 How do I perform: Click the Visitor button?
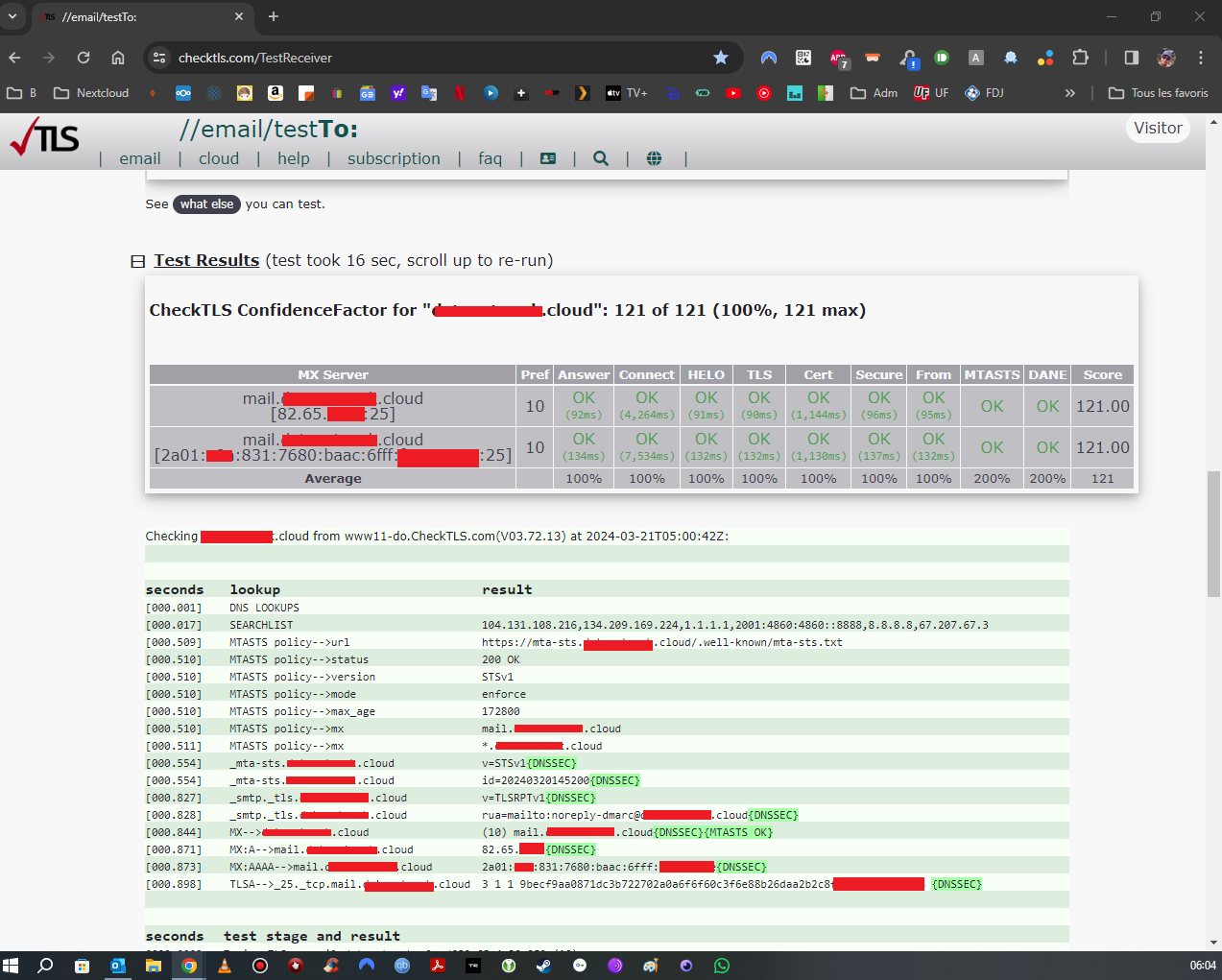tap(1158, 128)
